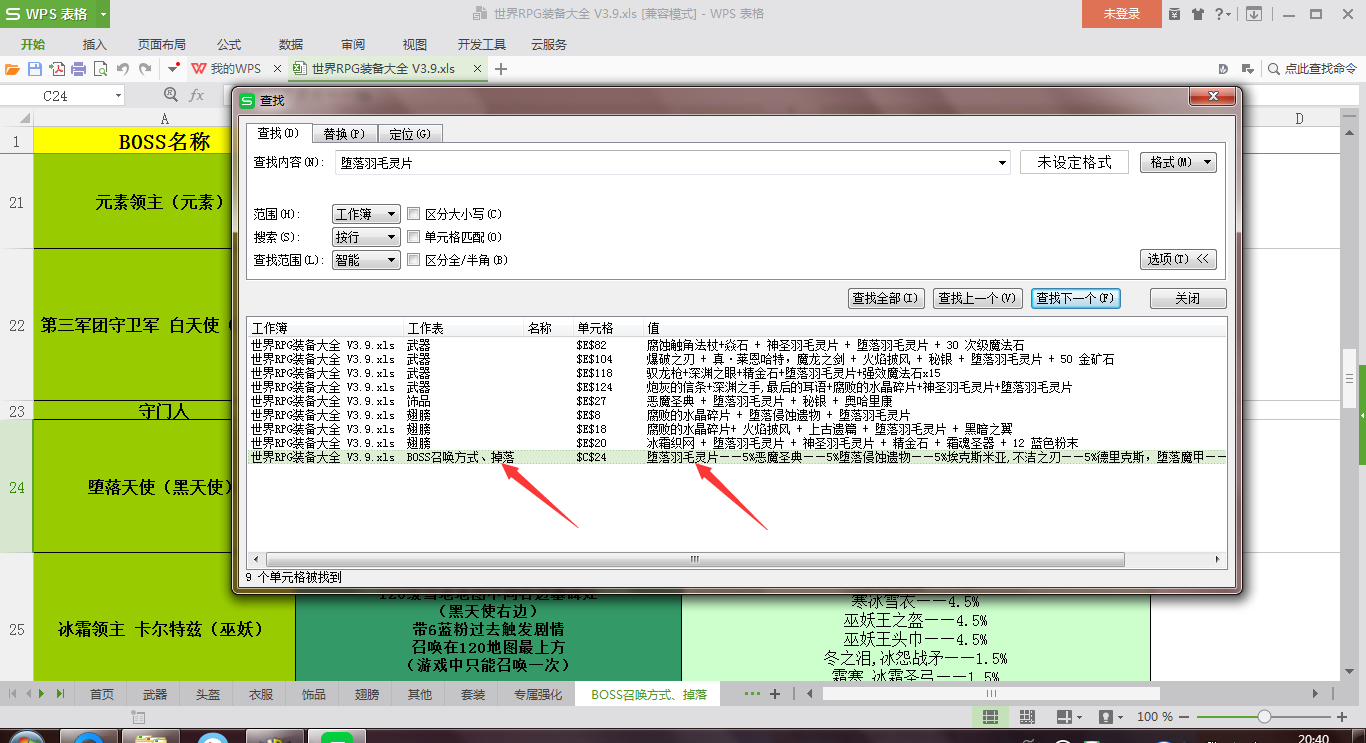
Task: Switch to the 替换 tab
Action: 344,134
